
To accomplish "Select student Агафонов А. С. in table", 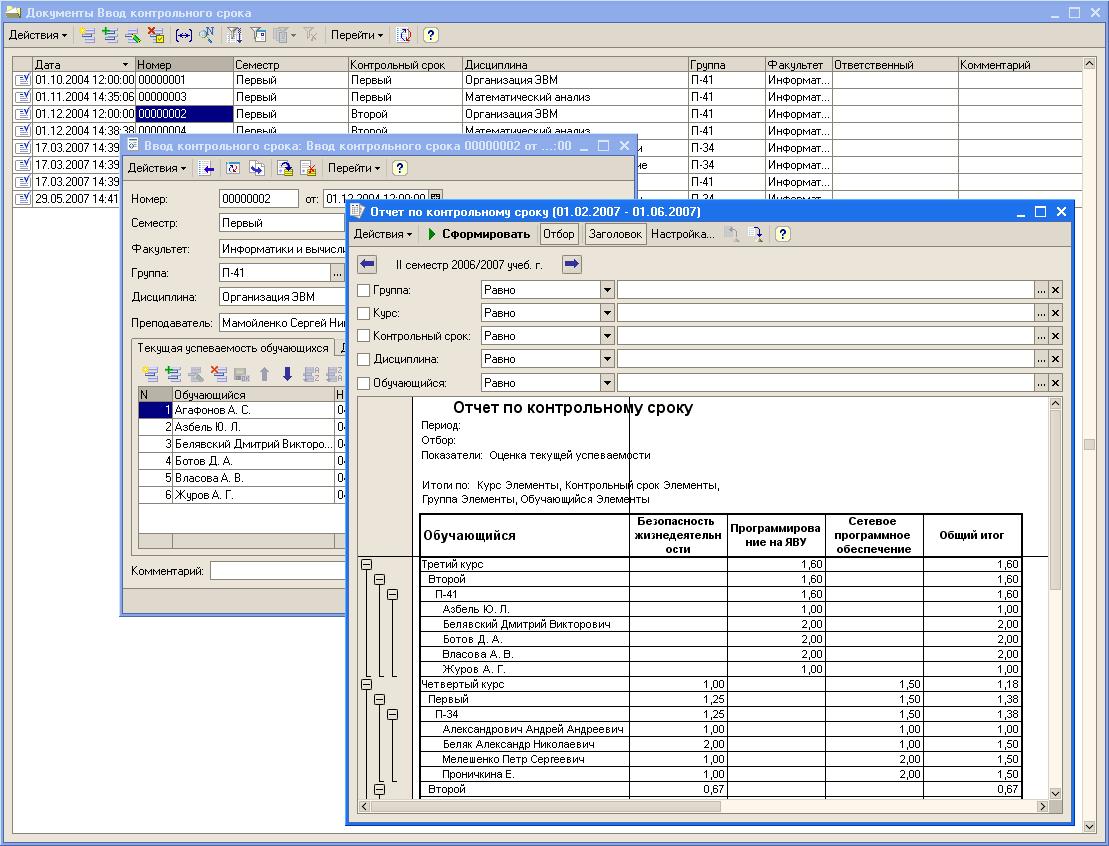I will point(242,410).
